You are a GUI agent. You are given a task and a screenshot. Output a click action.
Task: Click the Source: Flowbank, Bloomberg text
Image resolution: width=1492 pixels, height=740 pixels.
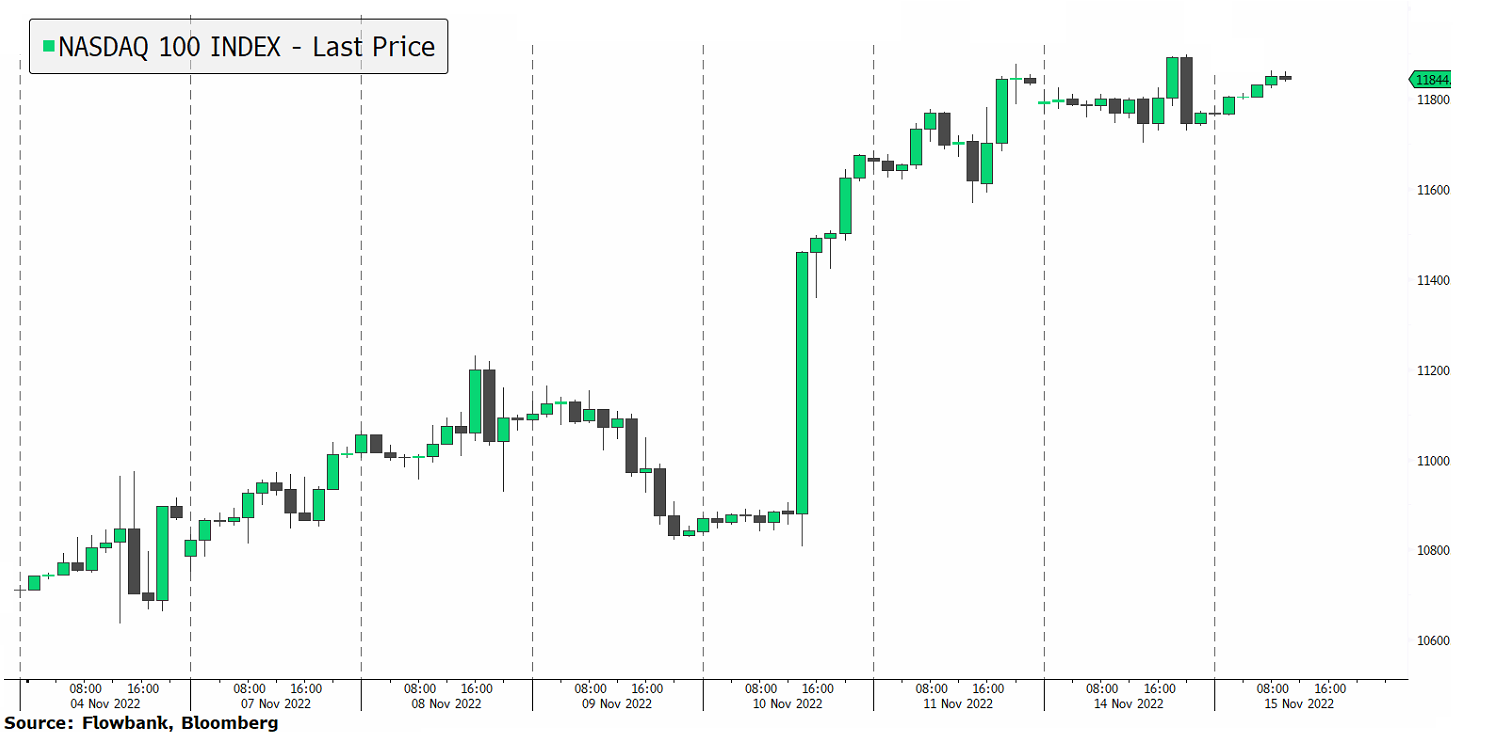tap(141, 723)
